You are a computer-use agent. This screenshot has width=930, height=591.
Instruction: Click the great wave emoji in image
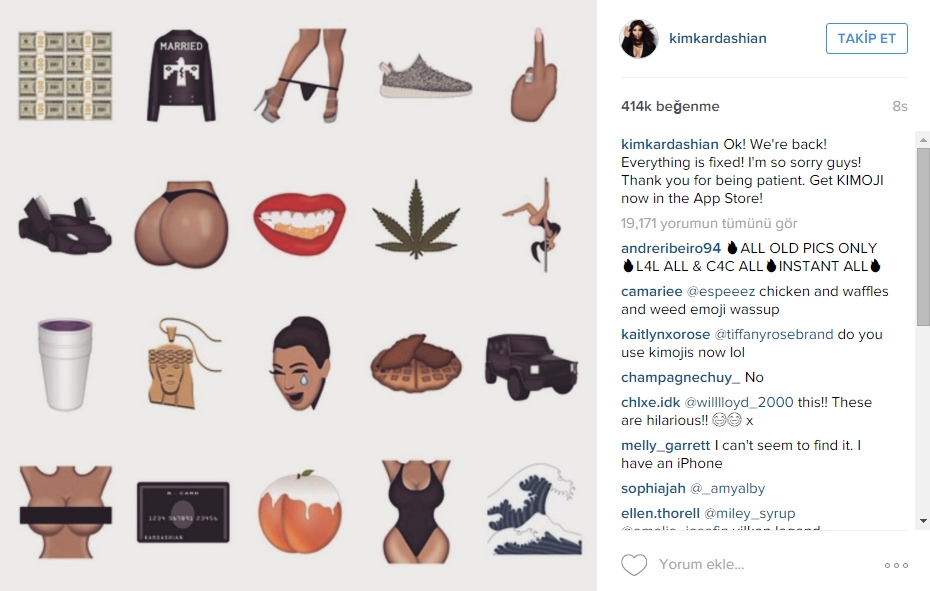coord(534,509)
